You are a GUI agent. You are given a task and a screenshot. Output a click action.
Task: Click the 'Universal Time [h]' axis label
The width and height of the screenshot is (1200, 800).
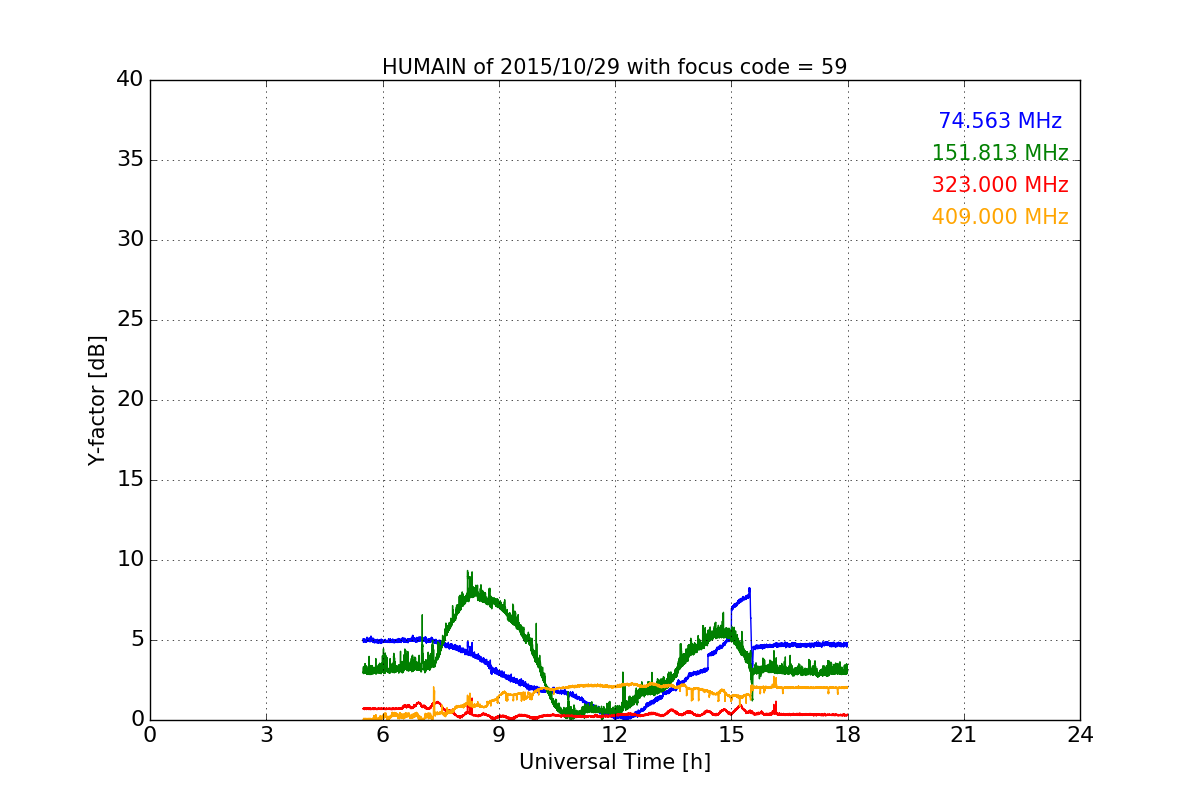[x=615, y=762]
